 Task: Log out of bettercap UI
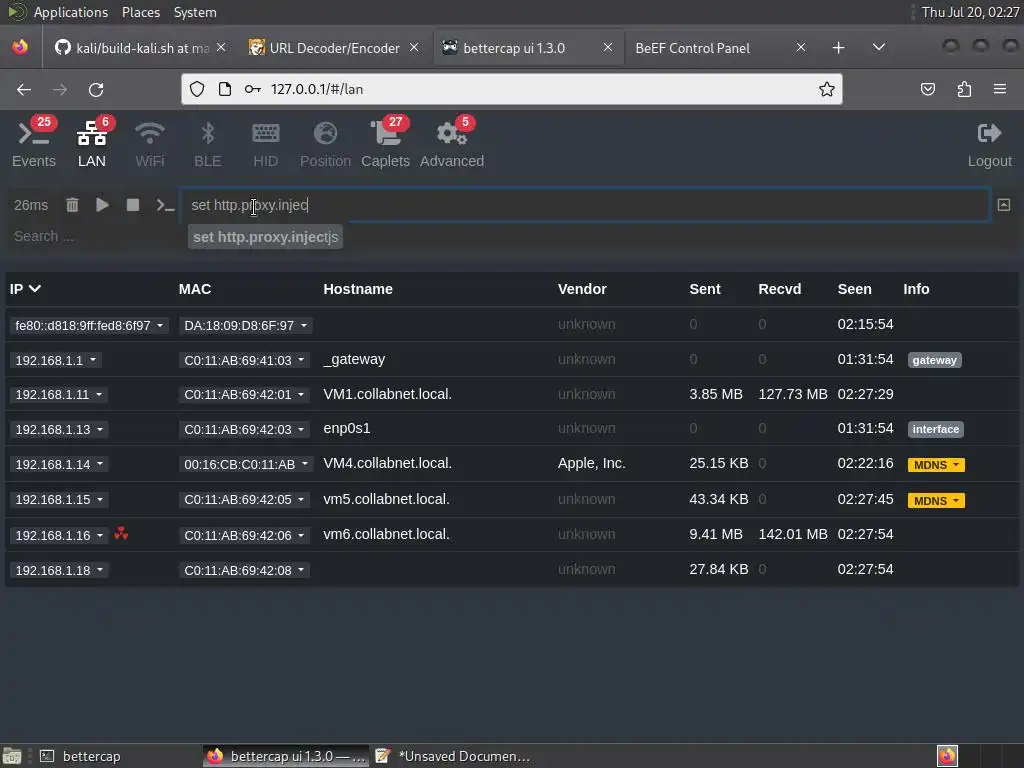(x=989, y=145)
